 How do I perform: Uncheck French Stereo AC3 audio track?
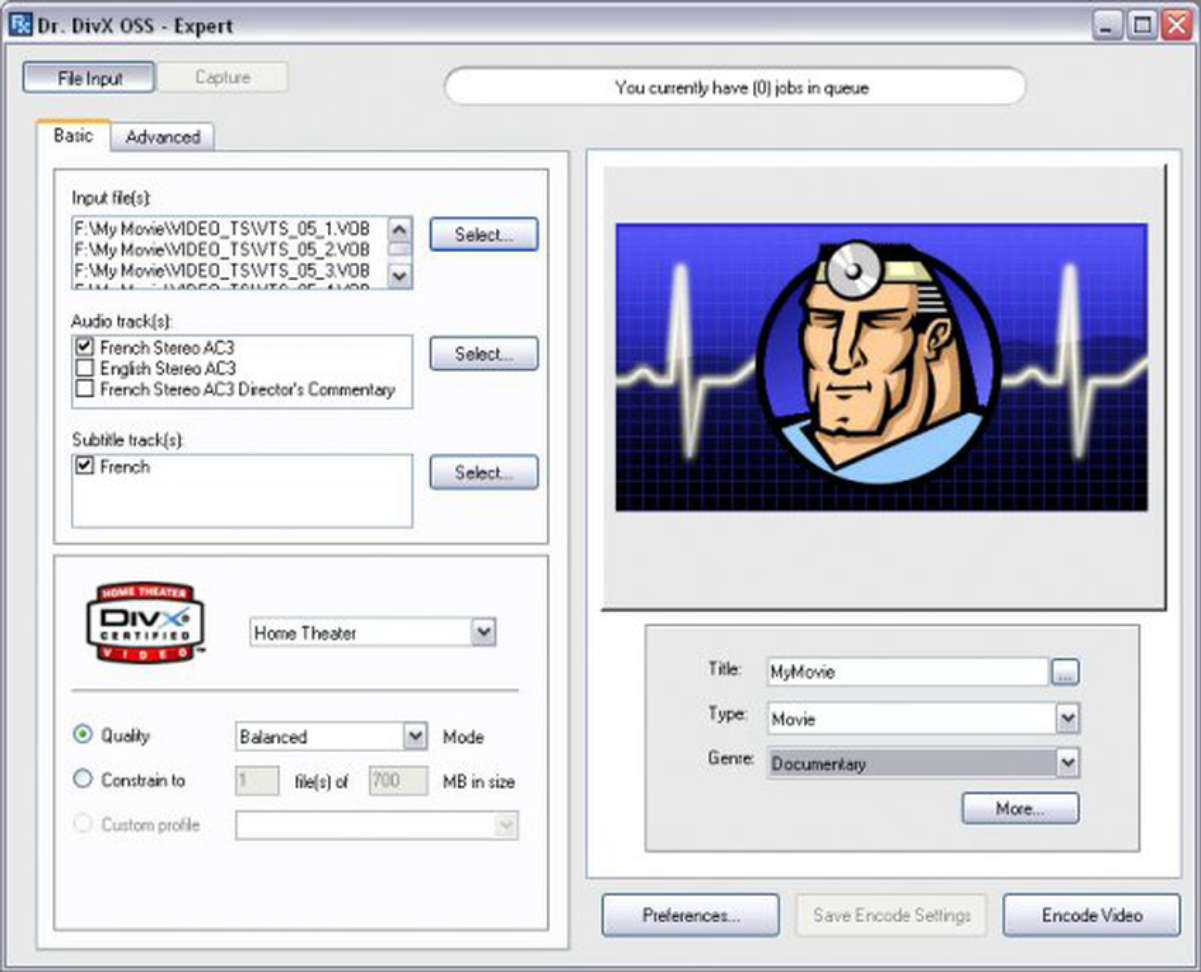click(85, 348)
